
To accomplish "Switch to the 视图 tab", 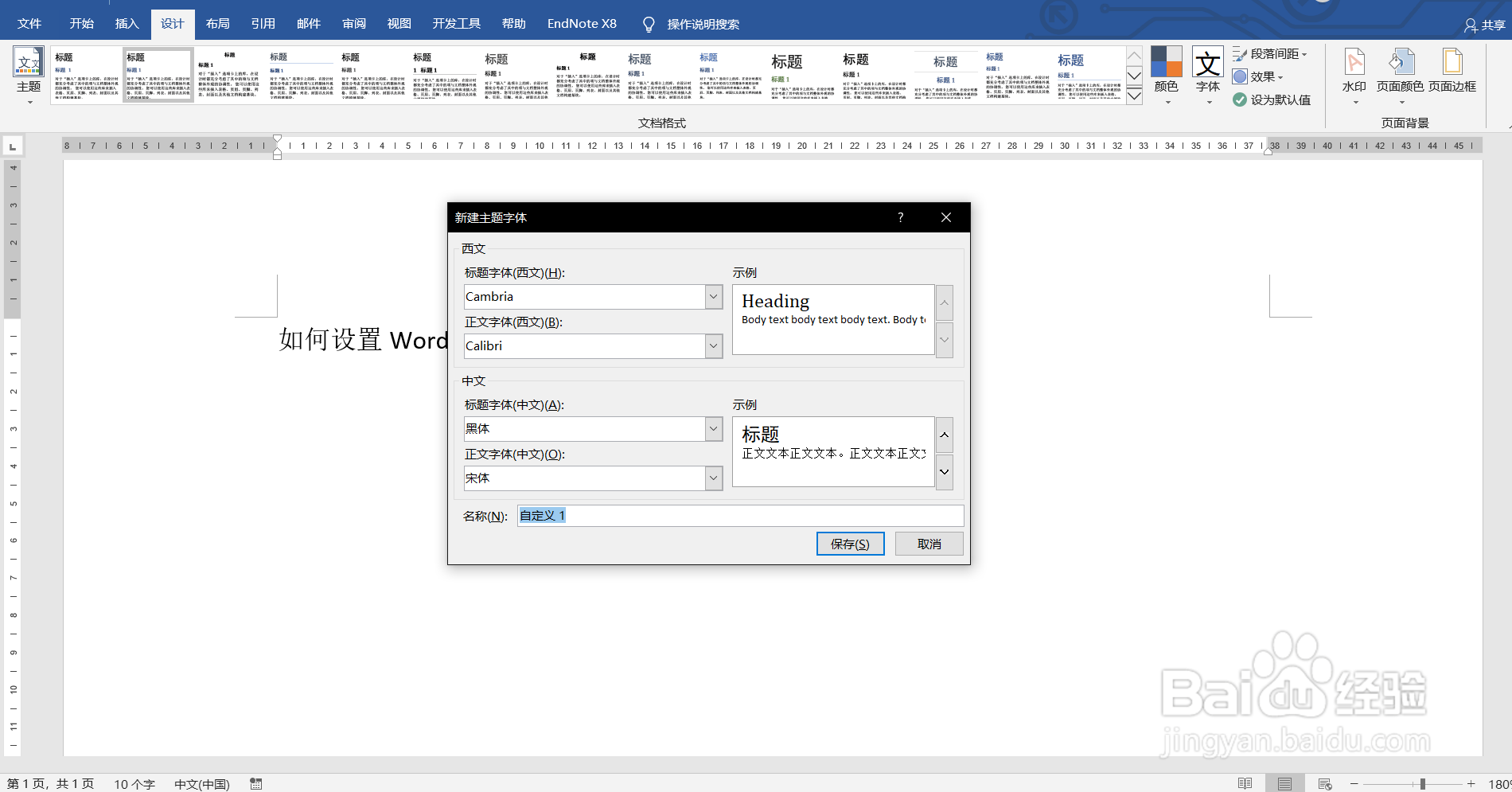I will [x=399, y=24].
